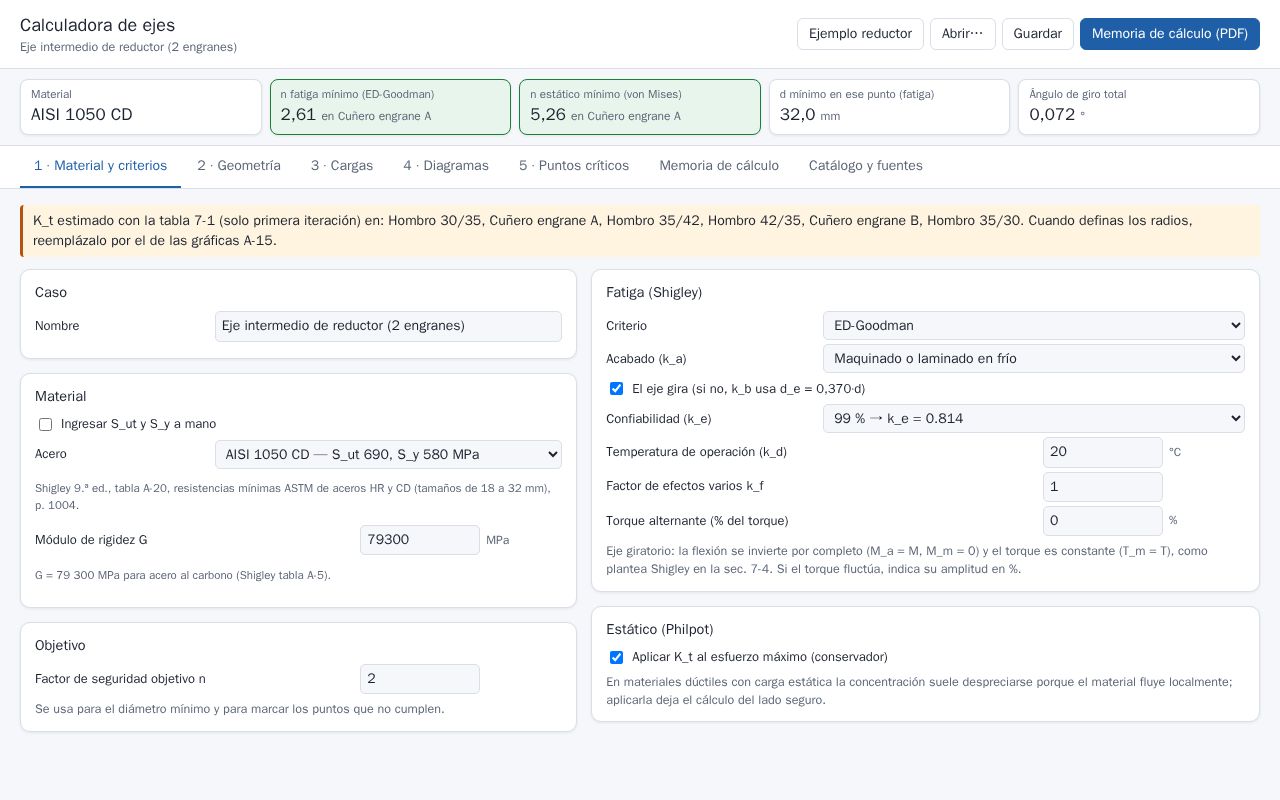Click the 'G = 79 300 MPa' note
The height and width of the screenshot is (800, 1280).
pyautogui.click(x=183, y=575)
